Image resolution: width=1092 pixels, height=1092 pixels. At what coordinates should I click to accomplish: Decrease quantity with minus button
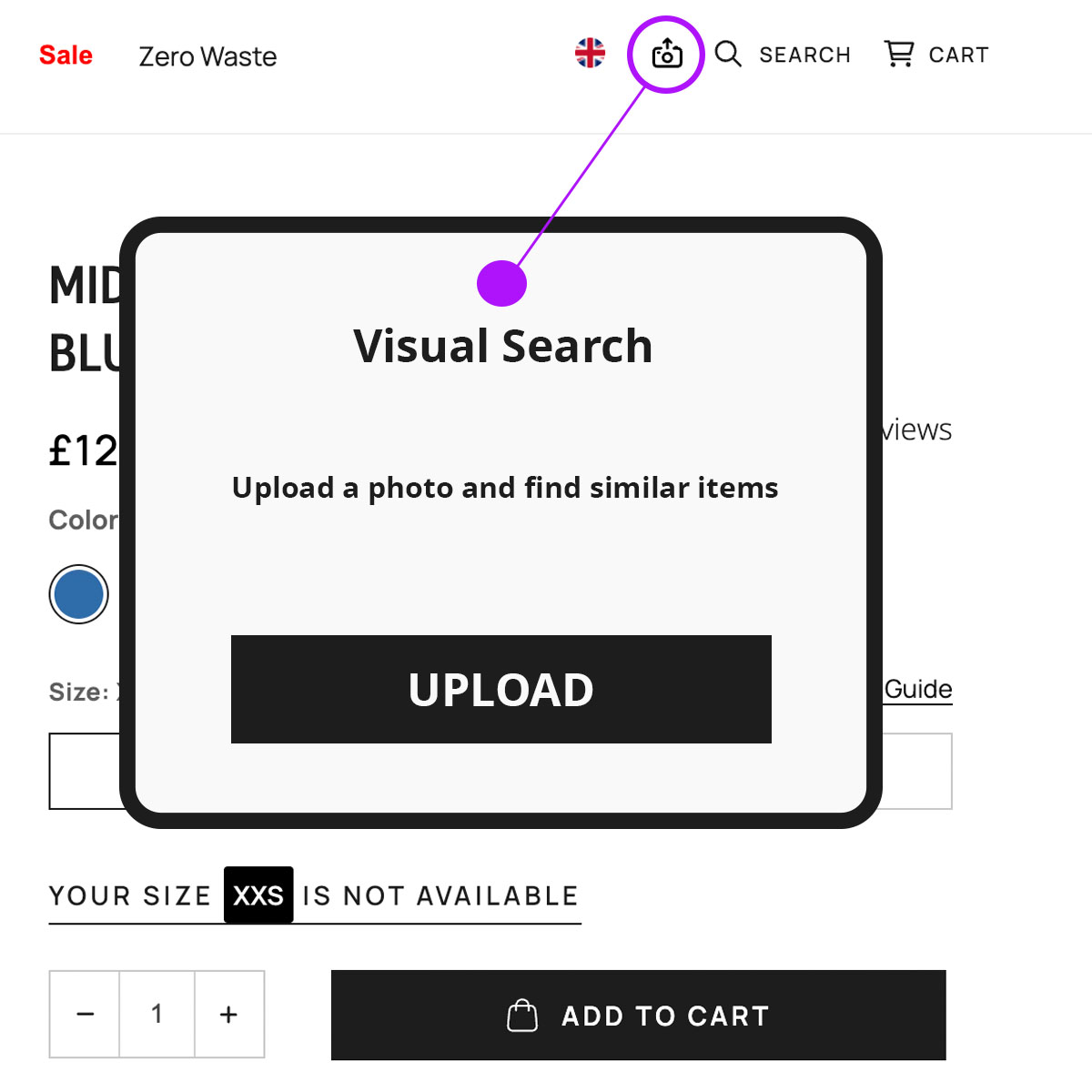pyautogui.click(x=85, y=1014)
